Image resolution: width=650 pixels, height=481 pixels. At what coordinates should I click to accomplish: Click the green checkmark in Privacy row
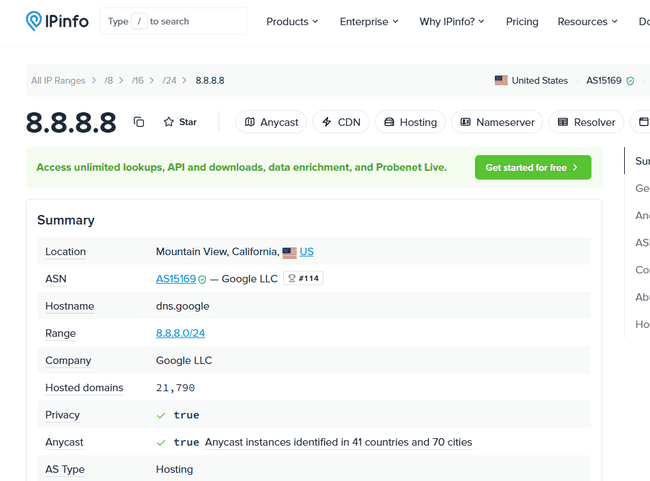click(x=161, y=415)
